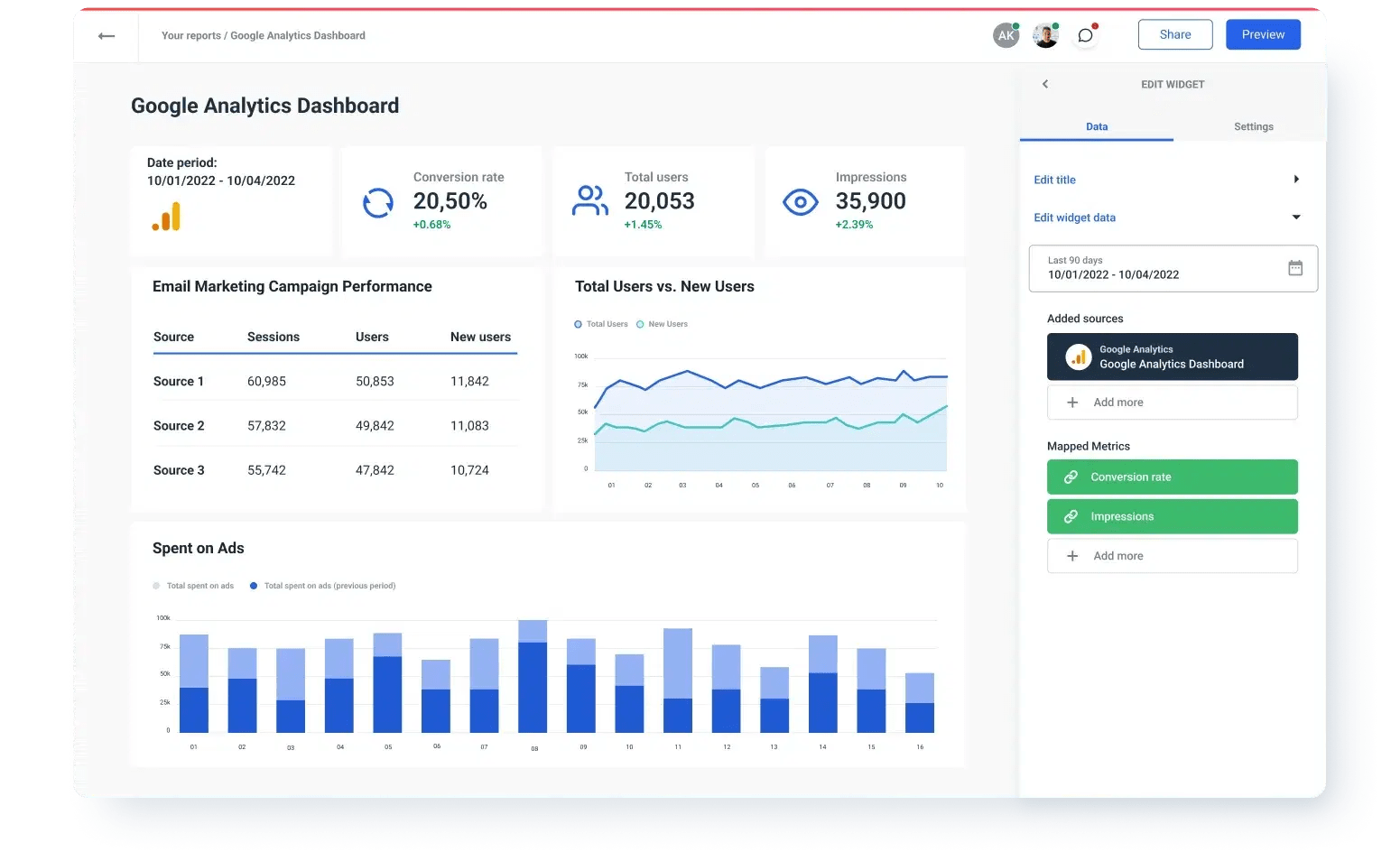Open the calendar picker for the date range
1400x852 pixels.
(x=1295, y=267)
